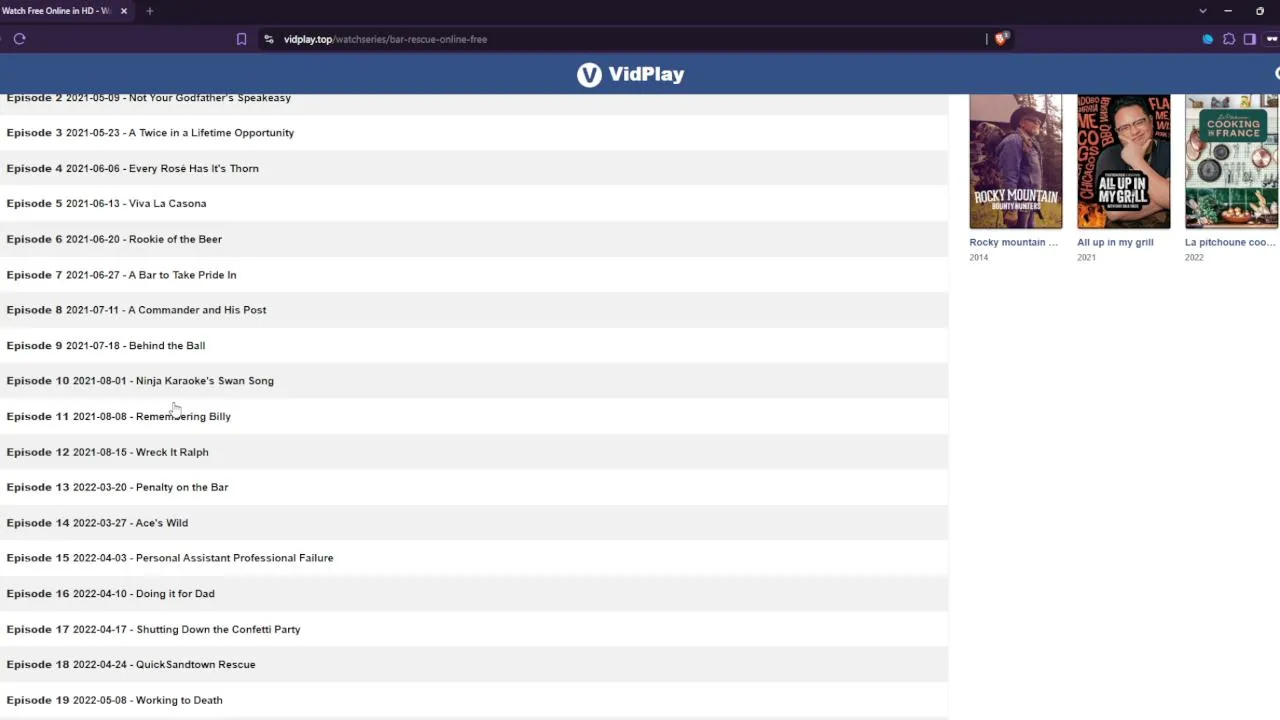This screenshot has width=1280, height=720.
Task: Click the 'All up in my grill' title
Action: [x=1115, y=242]
